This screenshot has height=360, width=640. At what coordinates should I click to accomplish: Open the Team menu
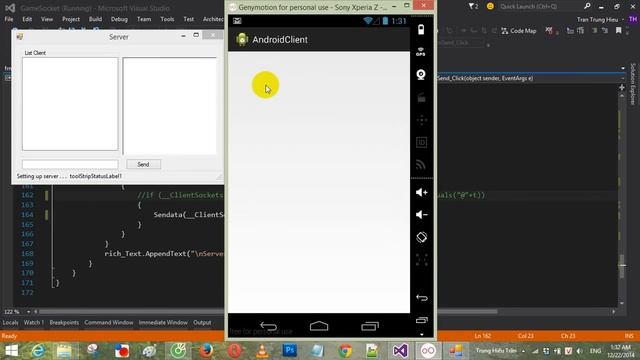coord(144,19)
